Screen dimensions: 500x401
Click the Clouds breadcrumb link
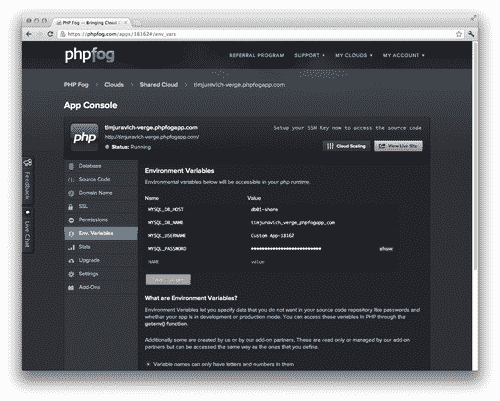coord(114,85)
